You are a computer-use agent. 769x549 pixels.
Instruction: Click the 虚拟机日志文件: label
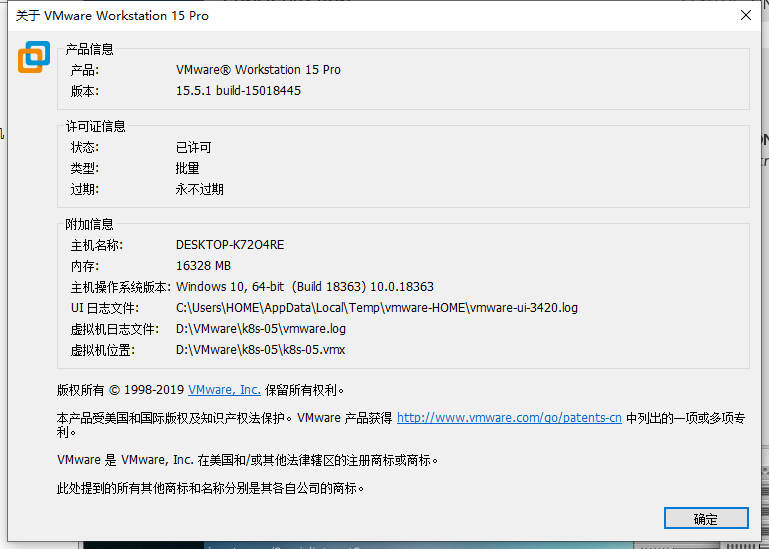(114, 329)
